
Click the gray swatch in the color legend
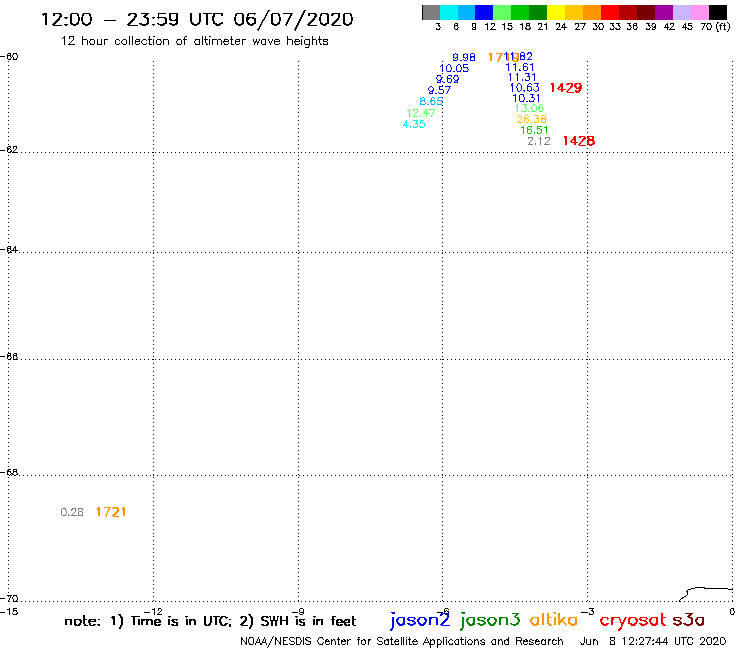tap(431, 12)
